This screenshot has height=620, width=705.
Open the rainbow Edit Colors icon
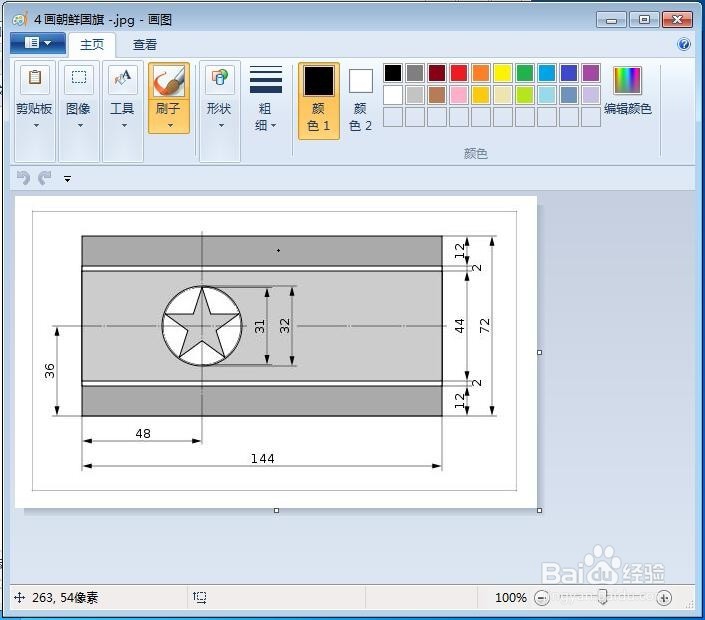click(627, 80)
